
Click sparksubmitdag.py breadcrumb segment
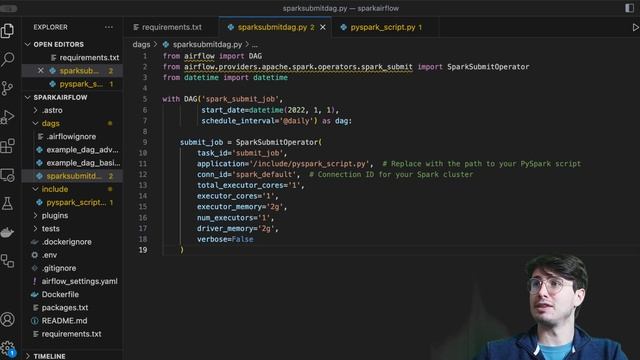[x=207, y=44]
